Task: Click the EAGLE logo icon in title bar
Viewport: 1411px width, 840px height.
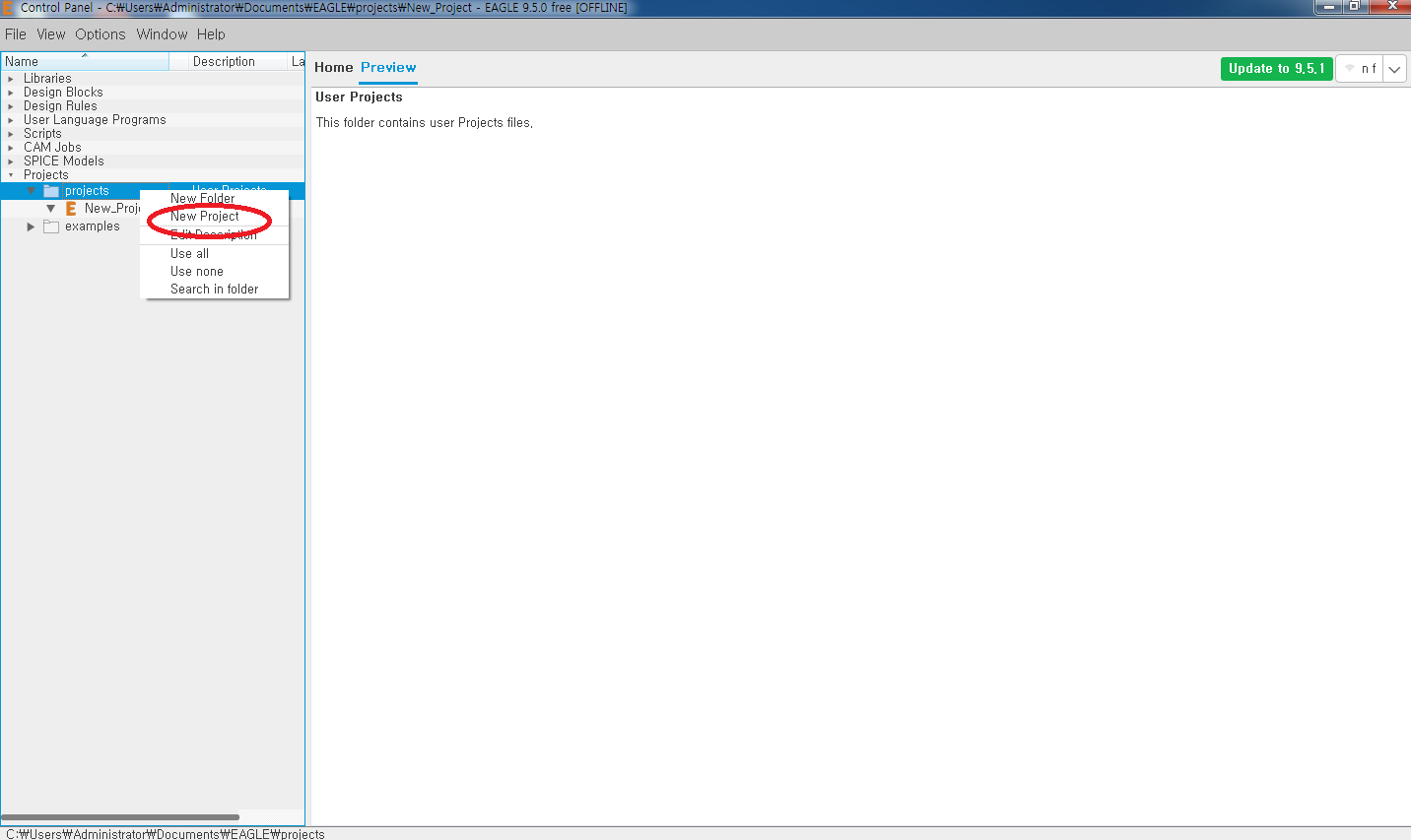Action: pyautogui.click(x=7, y=7)
